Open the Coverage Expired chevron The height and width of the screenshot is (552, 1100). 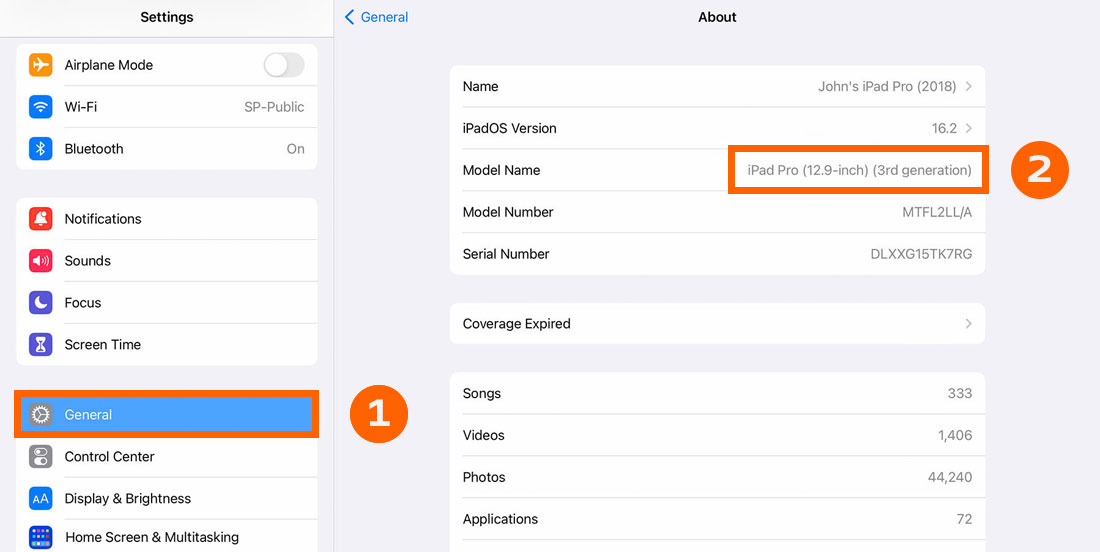tap(969, 323)
